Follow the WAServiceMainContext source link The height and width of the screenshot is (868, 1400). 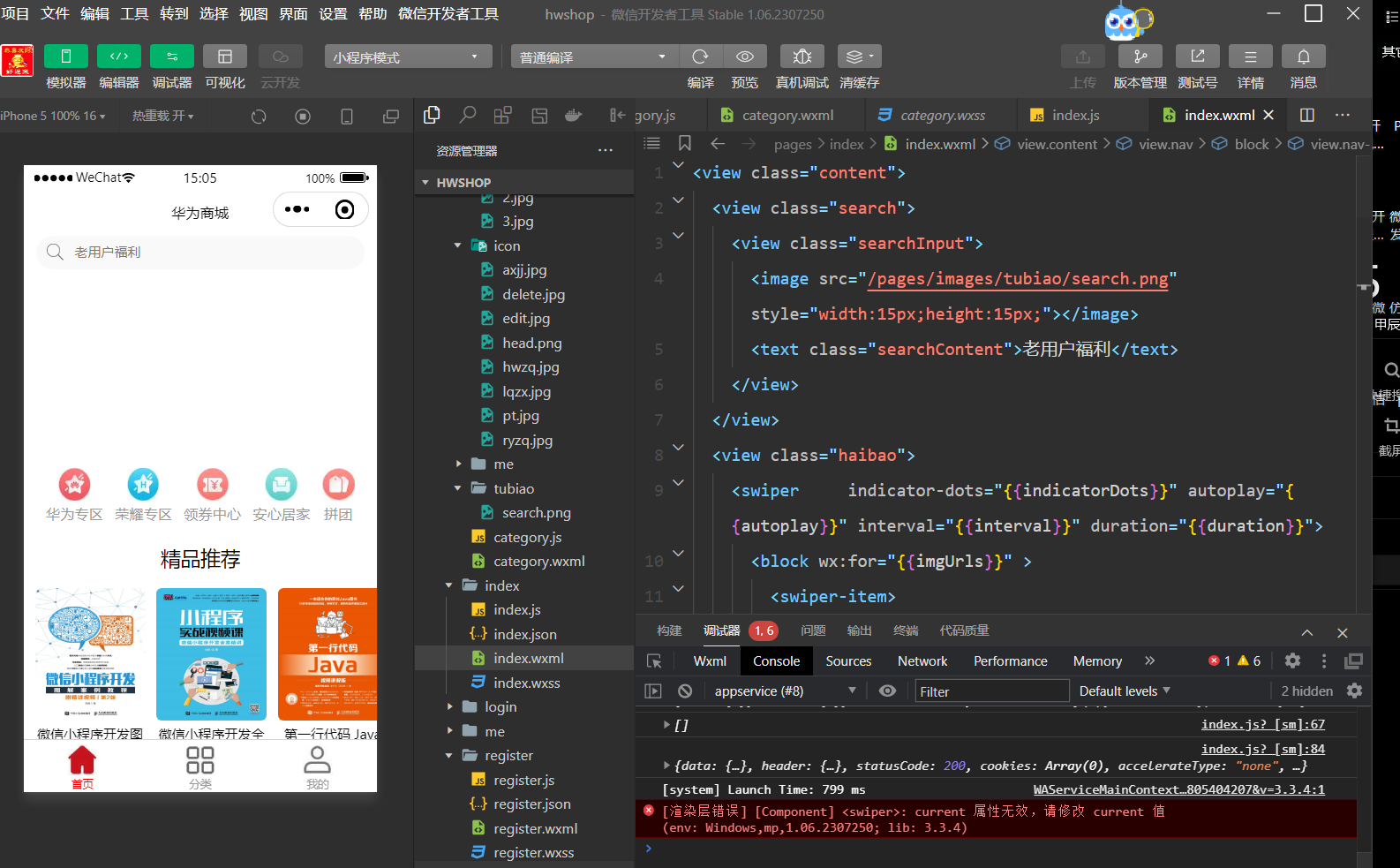click(1179, 789)
